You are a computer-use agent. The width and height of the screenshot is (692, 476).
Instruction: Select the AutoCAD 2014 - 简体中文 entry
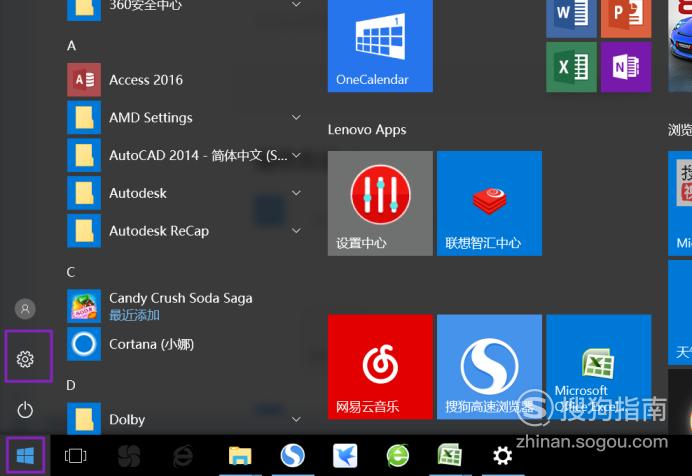tap(198, 155)
